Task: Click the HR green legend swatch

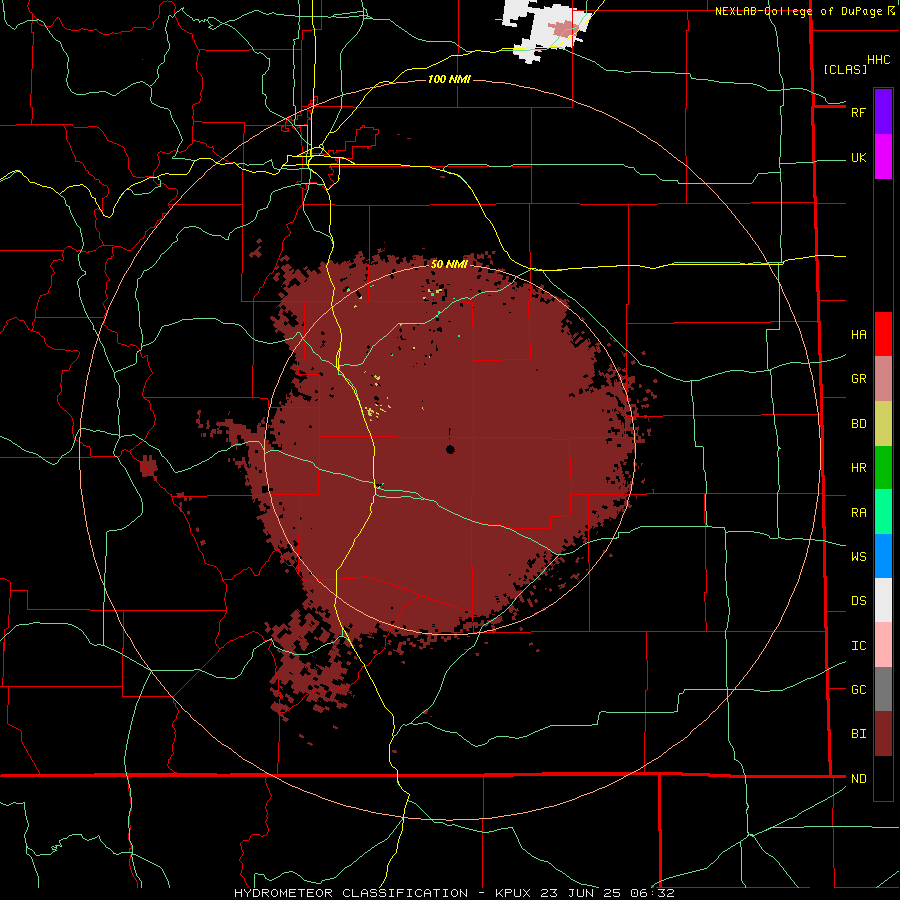Action: click(883, 468)
